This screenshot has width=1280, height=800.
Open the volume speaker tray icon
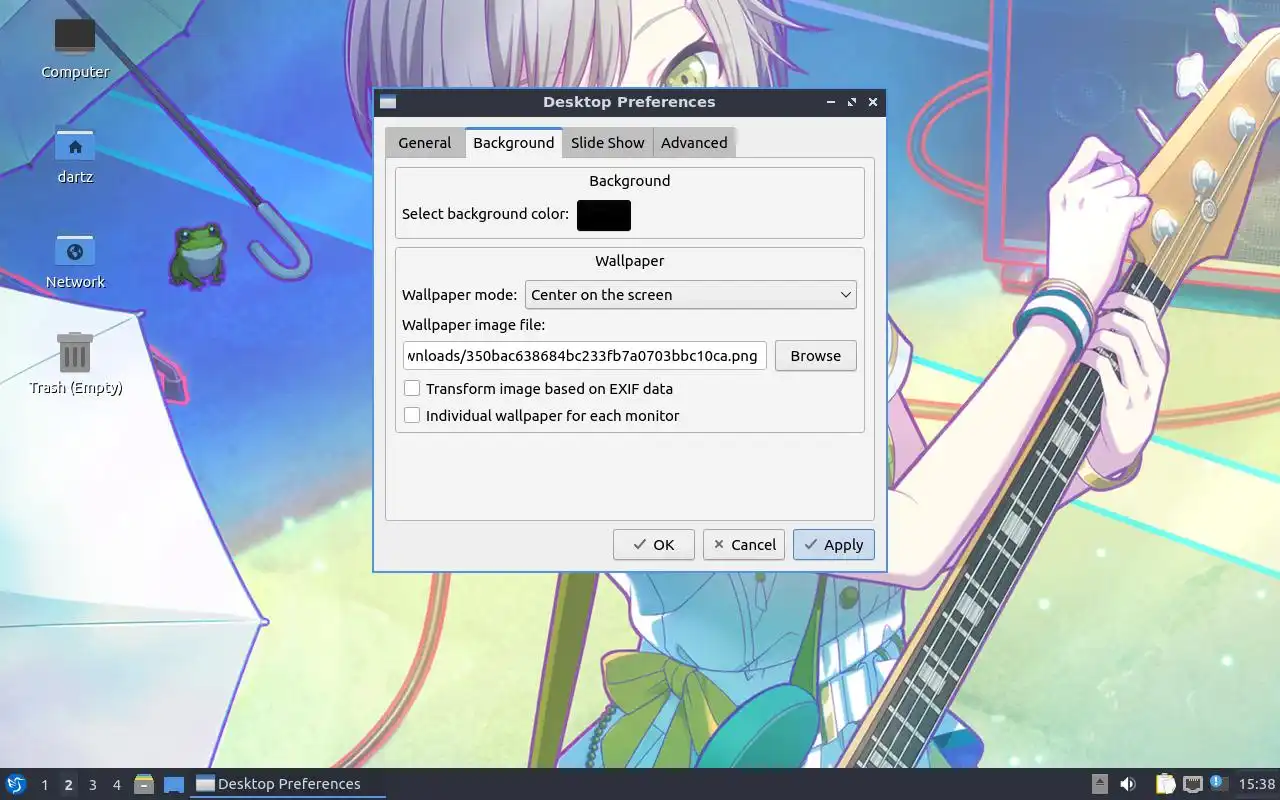click(1128, 784)
